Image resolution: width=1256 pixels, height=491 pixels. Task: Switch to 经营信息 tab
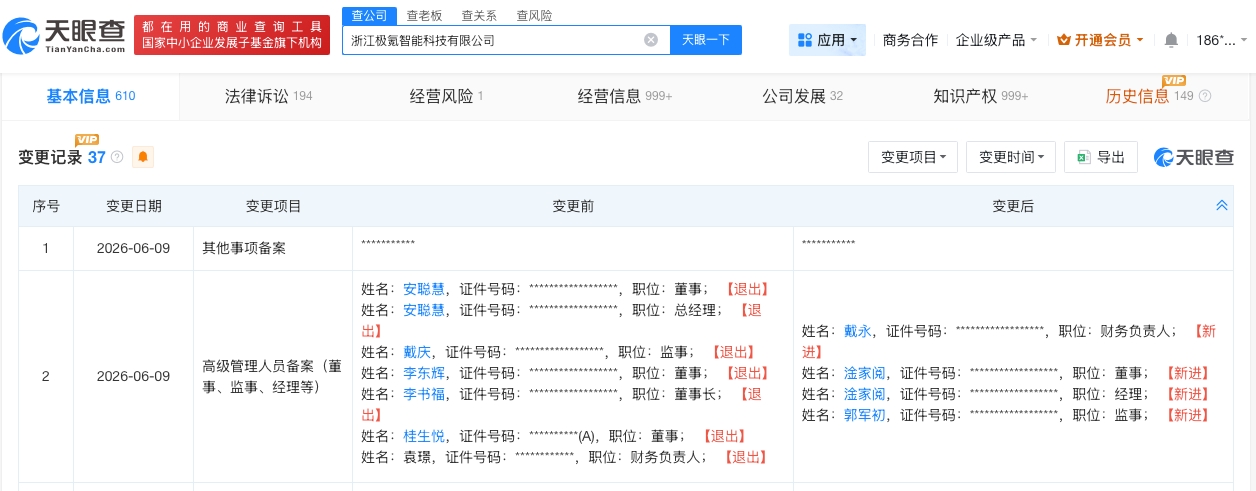(625, 96)
